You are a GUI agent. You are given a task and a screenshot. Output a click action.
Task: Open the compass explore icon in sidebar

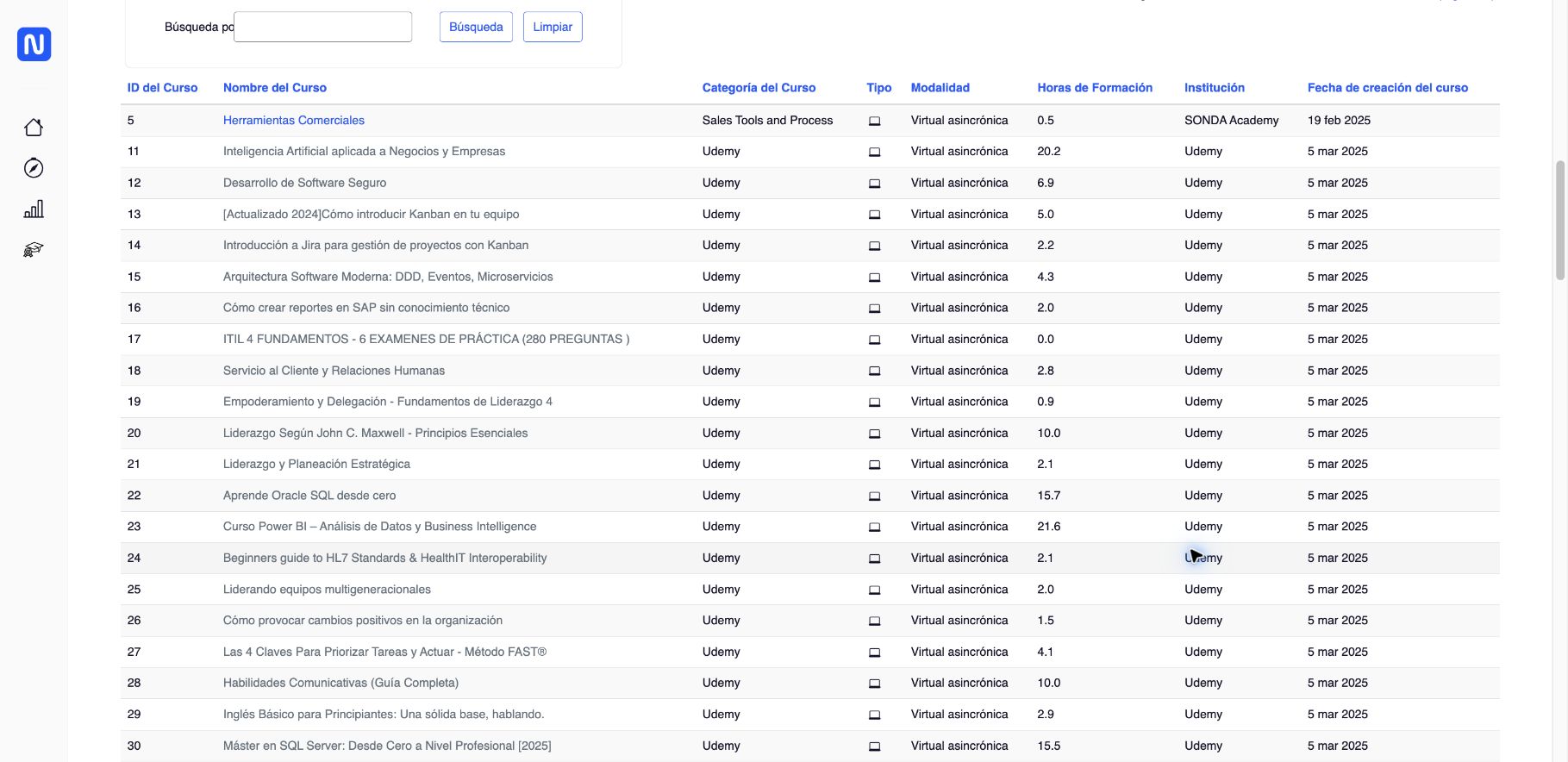(34, 168)
